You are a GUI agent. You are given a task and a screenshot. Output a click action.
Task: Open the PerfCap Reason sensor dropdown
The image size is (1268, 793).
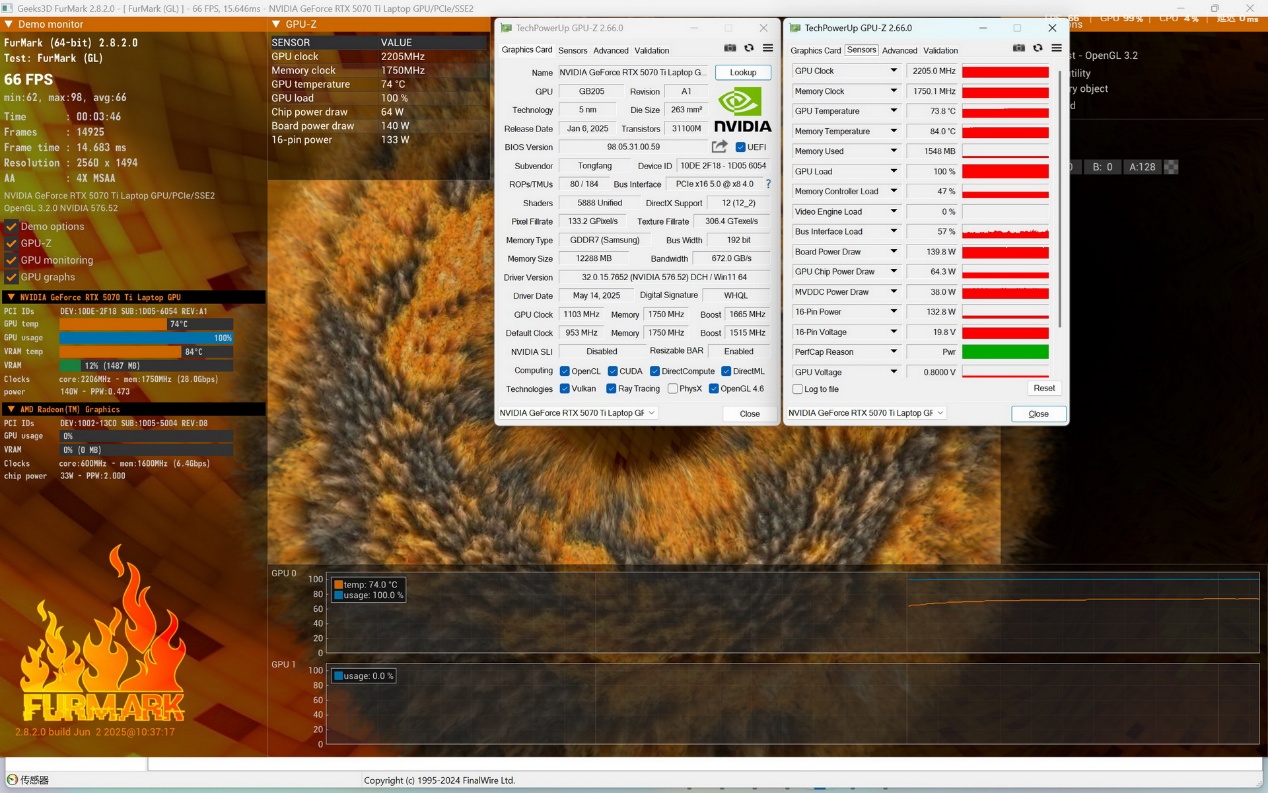894,352
